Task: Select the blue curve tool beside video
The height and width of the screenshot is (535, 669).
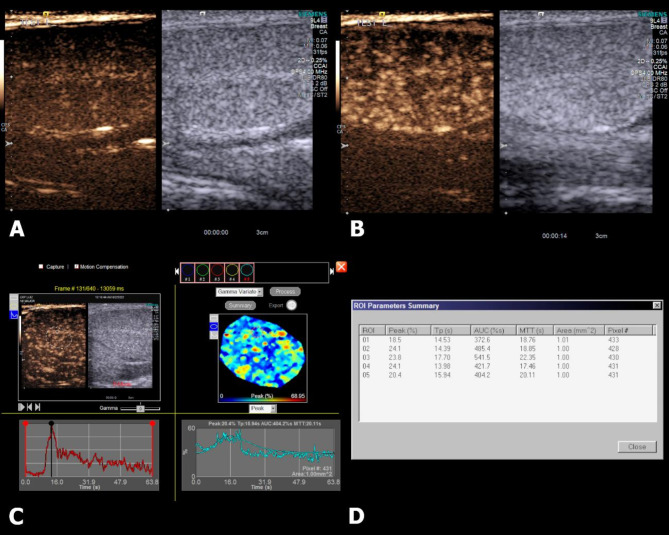Action: (x=14, y=315)
